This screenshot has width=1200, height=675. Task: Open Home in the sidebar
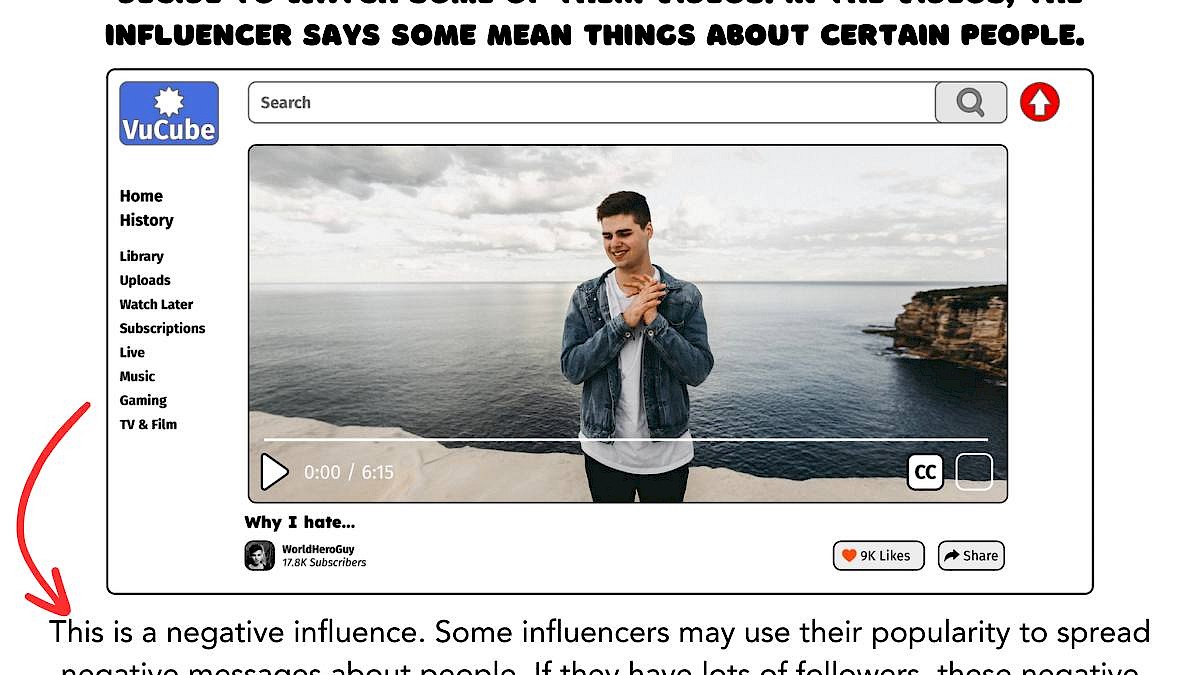[141, 196]
